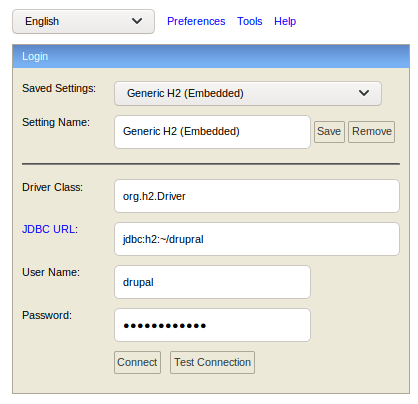Open the Tools link
This screenshot has height=404, width=418.
[x=250, y=21]
